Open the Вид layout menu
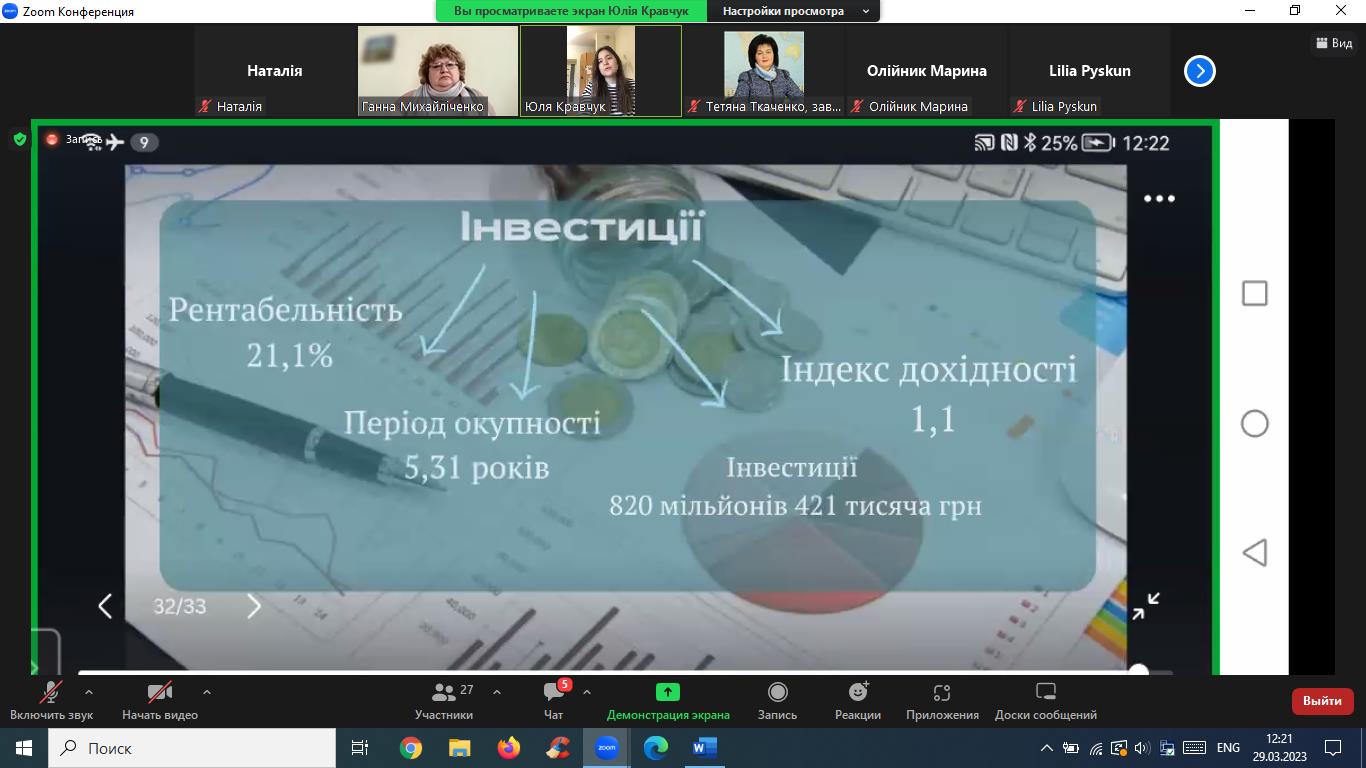The height and width of the screenshot is (768, 1366). point(1334,43)
